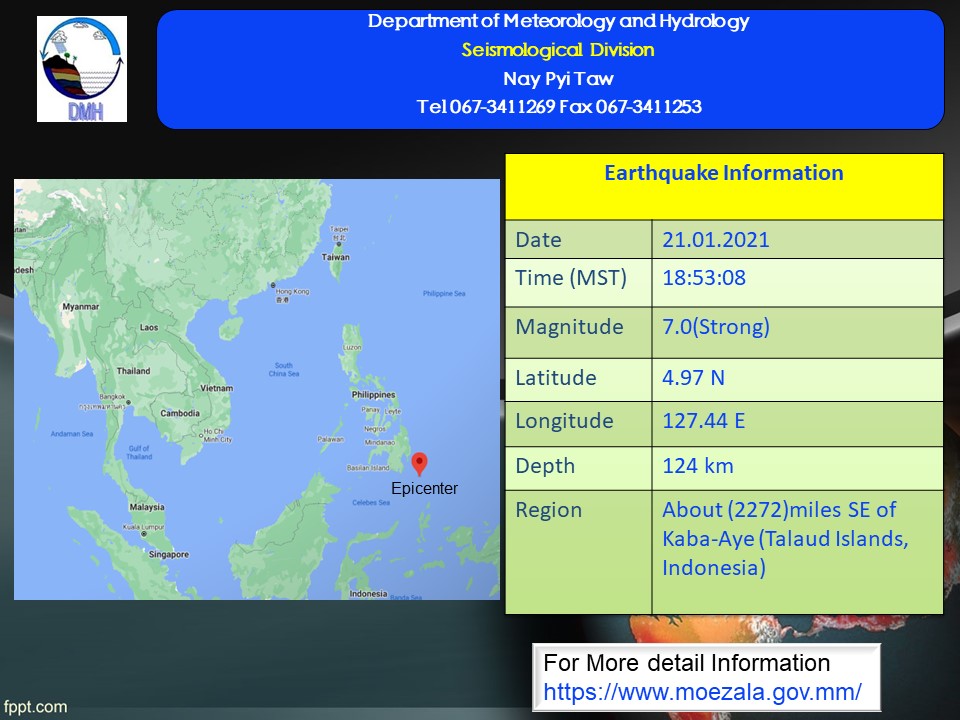The width and height of the screenshot is (960, 720).
Task: Select the region description 'Talaud Islands, Indonesia'
Action: (786, 553)
